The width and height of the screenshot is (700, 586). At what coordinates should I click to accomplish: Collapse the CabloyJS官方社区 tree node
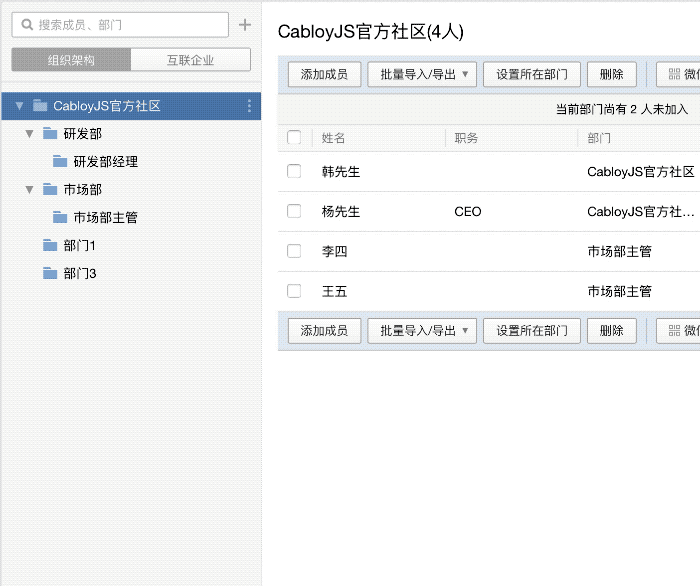tap(19, 106)
